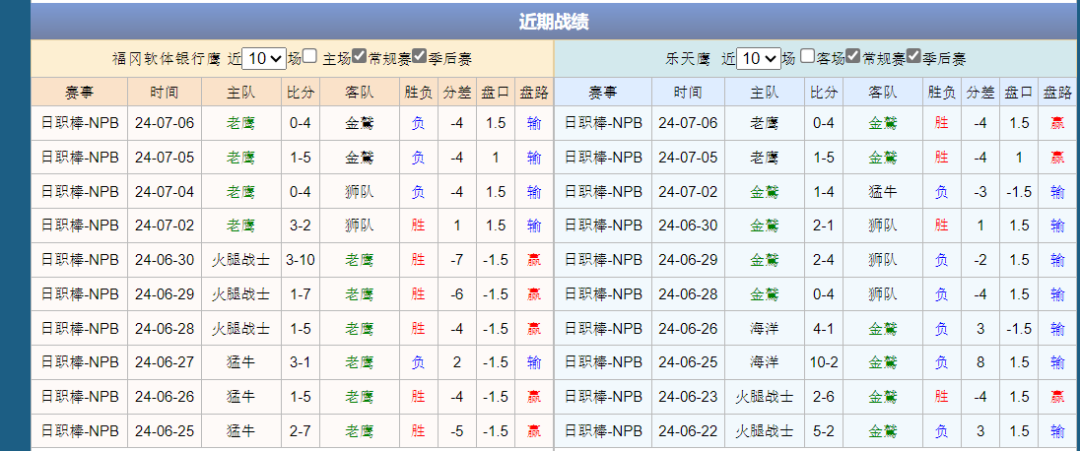
Task: Select 猛牛 in 福冈软体银行鹰 24-06-27 row
Action: click(241, 362)
